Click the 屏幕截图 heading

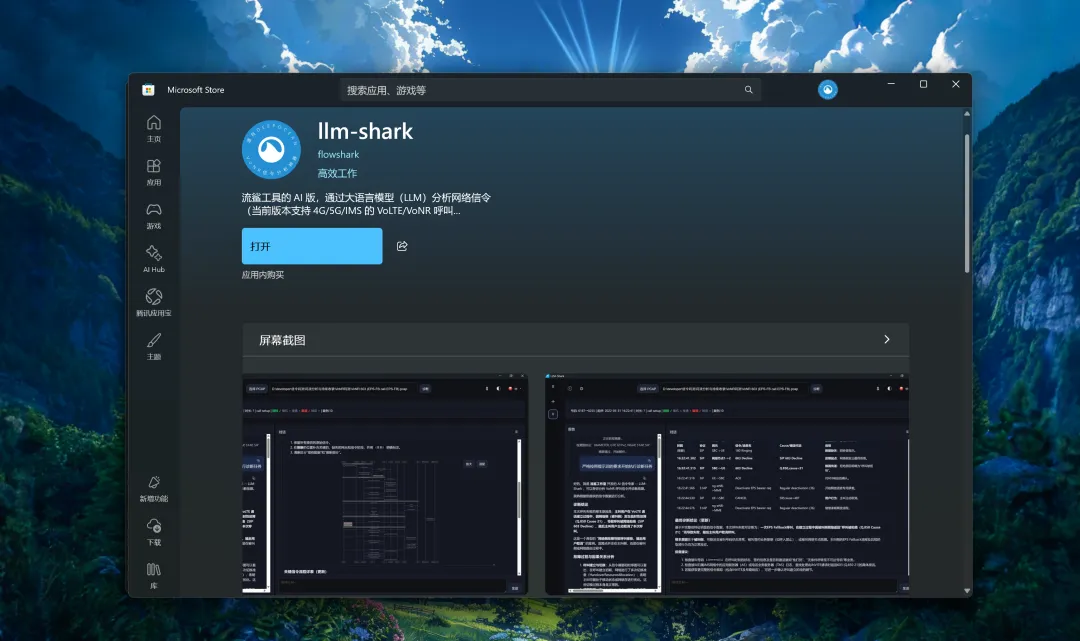coord(282,340)
